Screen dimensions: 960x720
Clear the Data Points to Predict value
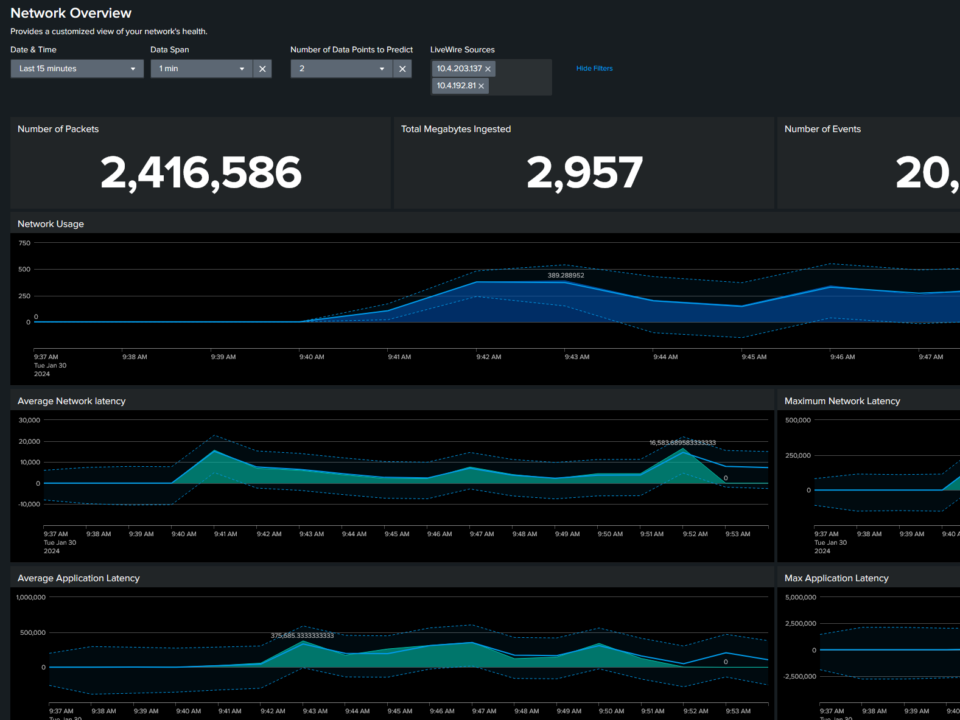pos(402,69)
